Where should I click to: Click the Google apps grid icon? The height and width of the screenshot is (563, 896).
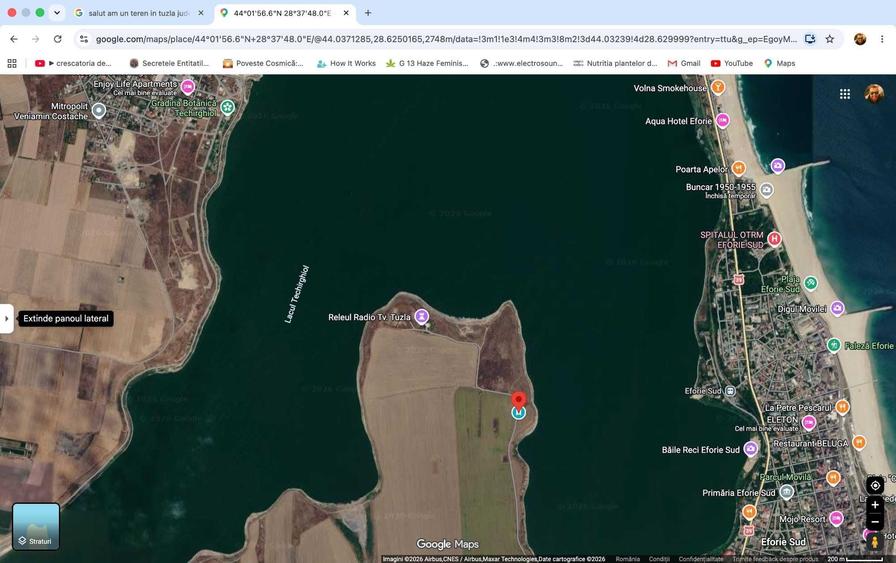coord(845,94)
